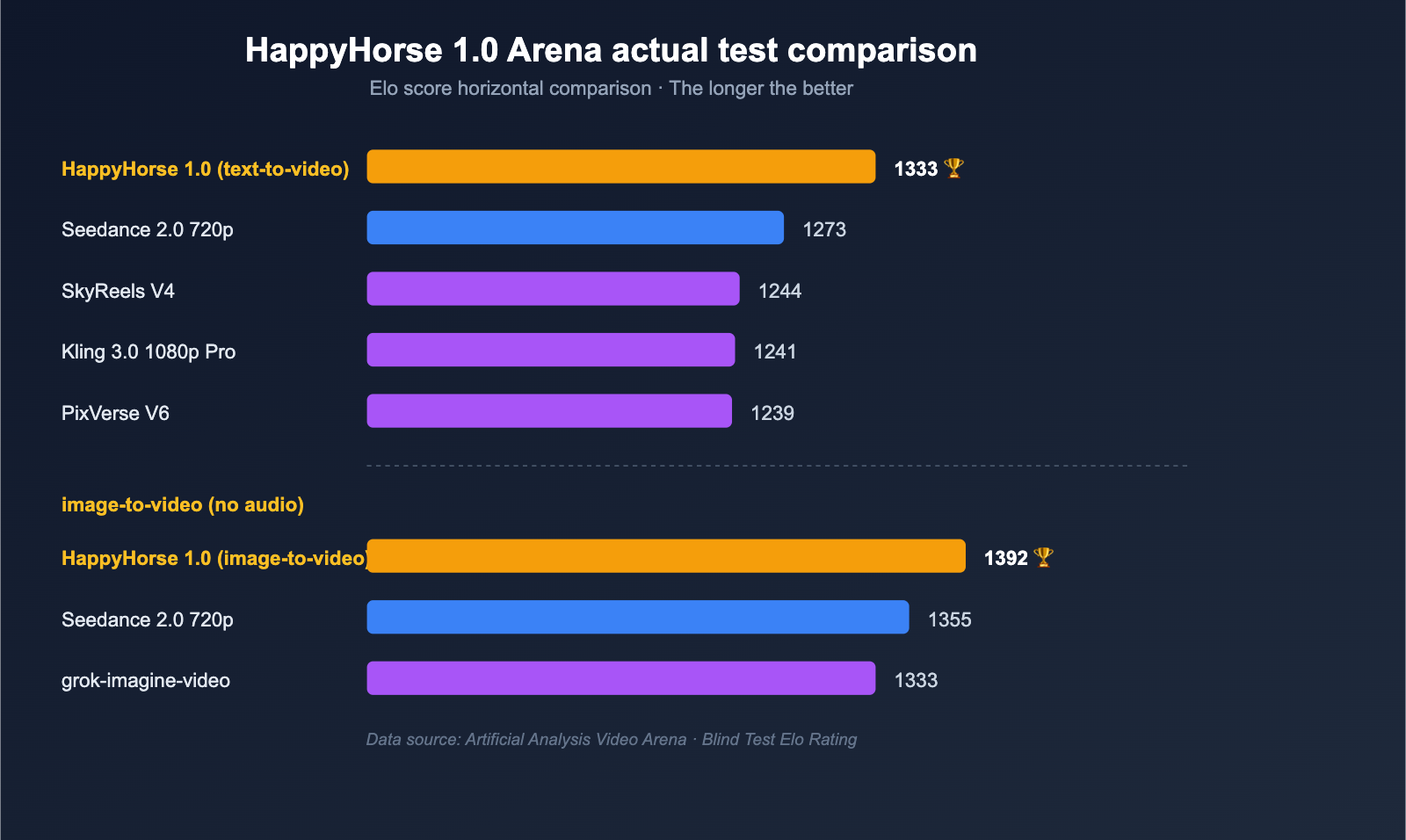
Task: Click the Data source footnote text
Action: click(x=611, y=739)
